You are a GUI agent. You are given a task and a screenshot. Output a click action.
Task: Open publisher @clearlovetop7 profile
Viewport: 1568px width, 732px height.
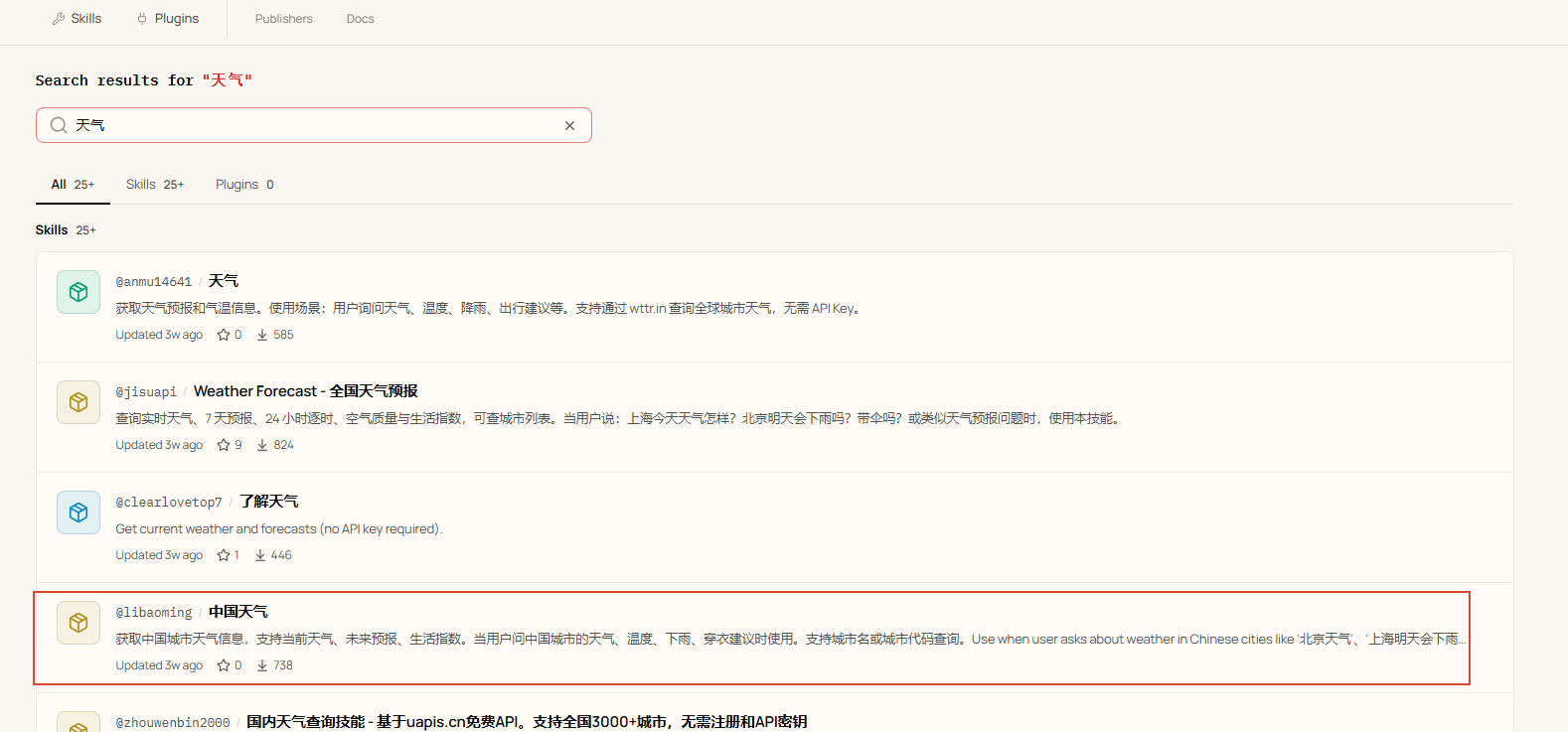169,503
